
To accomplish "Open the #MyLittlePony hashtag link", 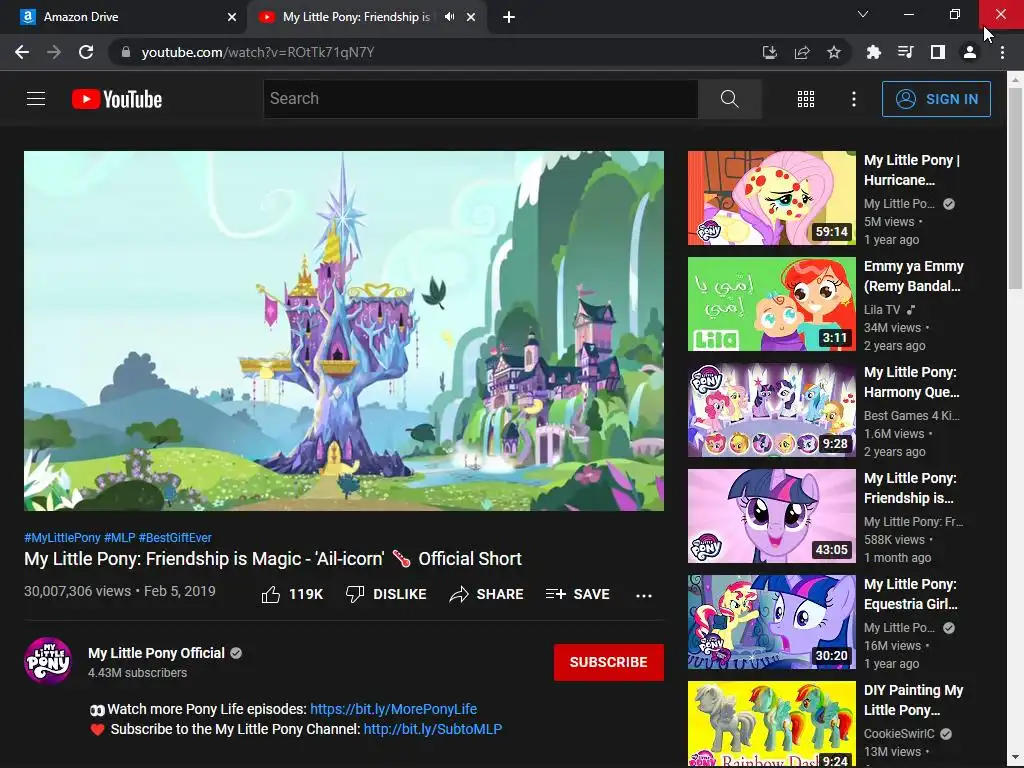I will pyautogui.click(x=62, y=537).
